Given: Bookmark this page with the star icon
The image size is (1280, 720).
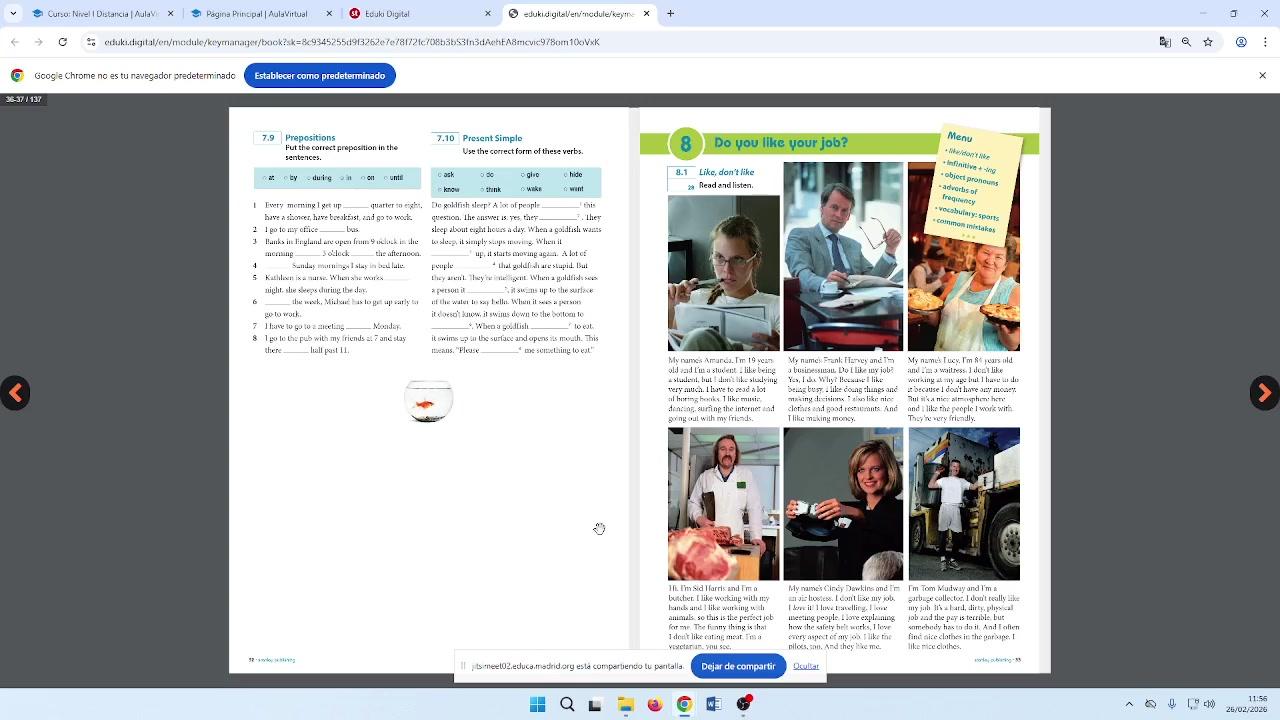Looking at the screenshot, I should pos(1208,42).
